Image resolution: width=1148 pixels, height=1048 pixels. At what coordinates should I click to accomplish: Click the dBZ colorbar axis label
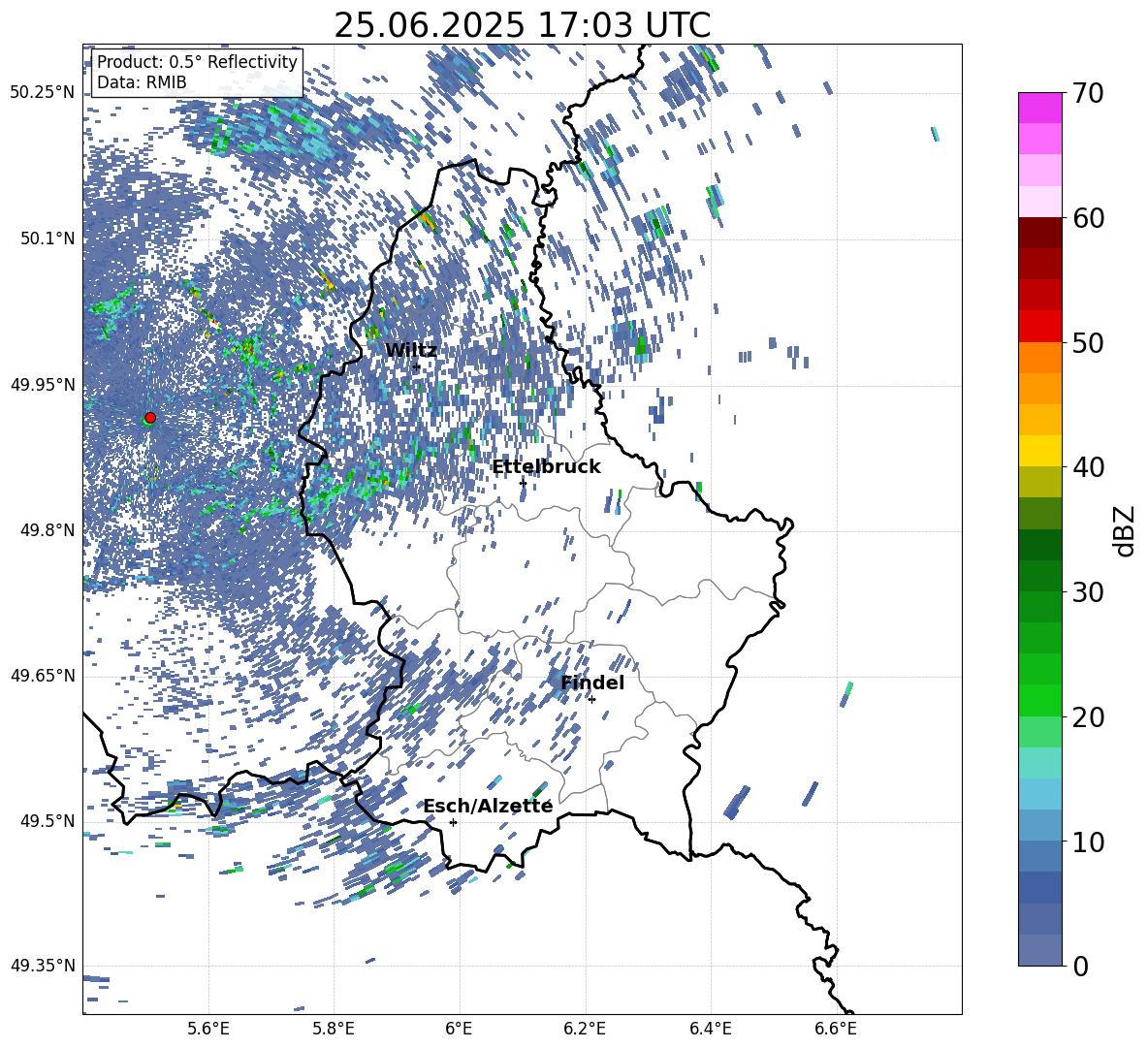[x=1126, y=530]
